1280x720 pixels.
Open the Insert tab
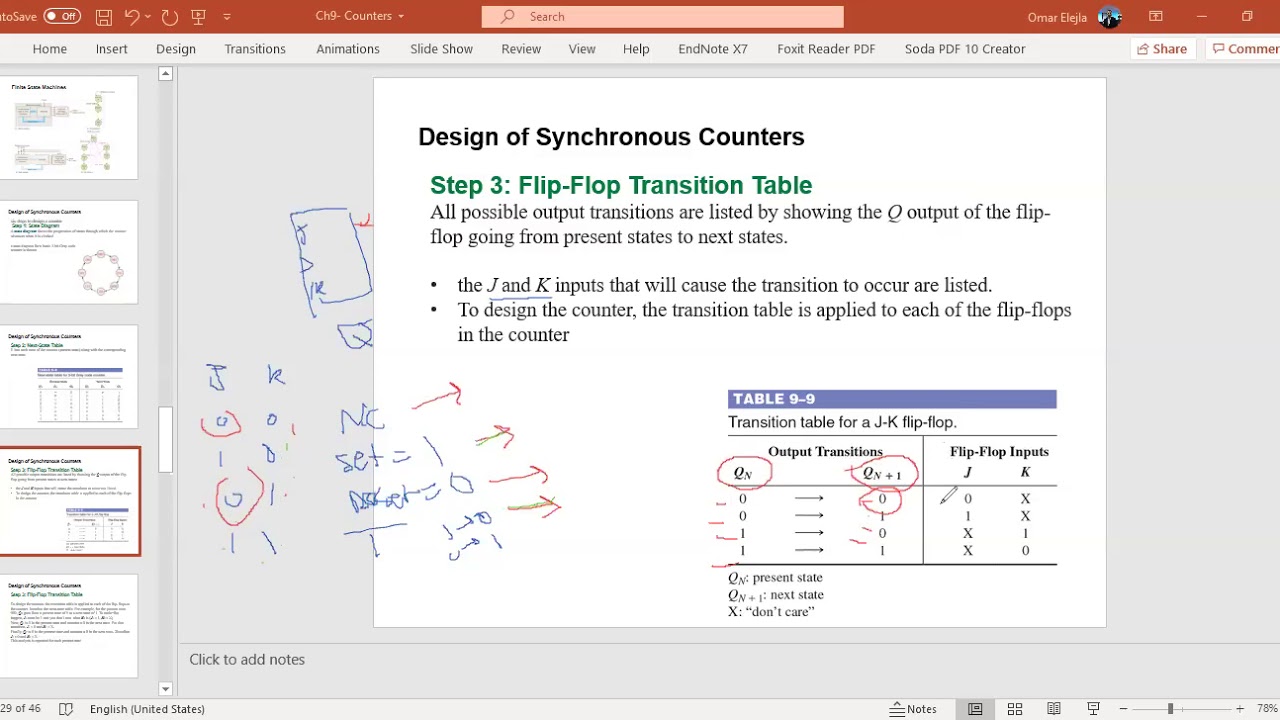112,48
